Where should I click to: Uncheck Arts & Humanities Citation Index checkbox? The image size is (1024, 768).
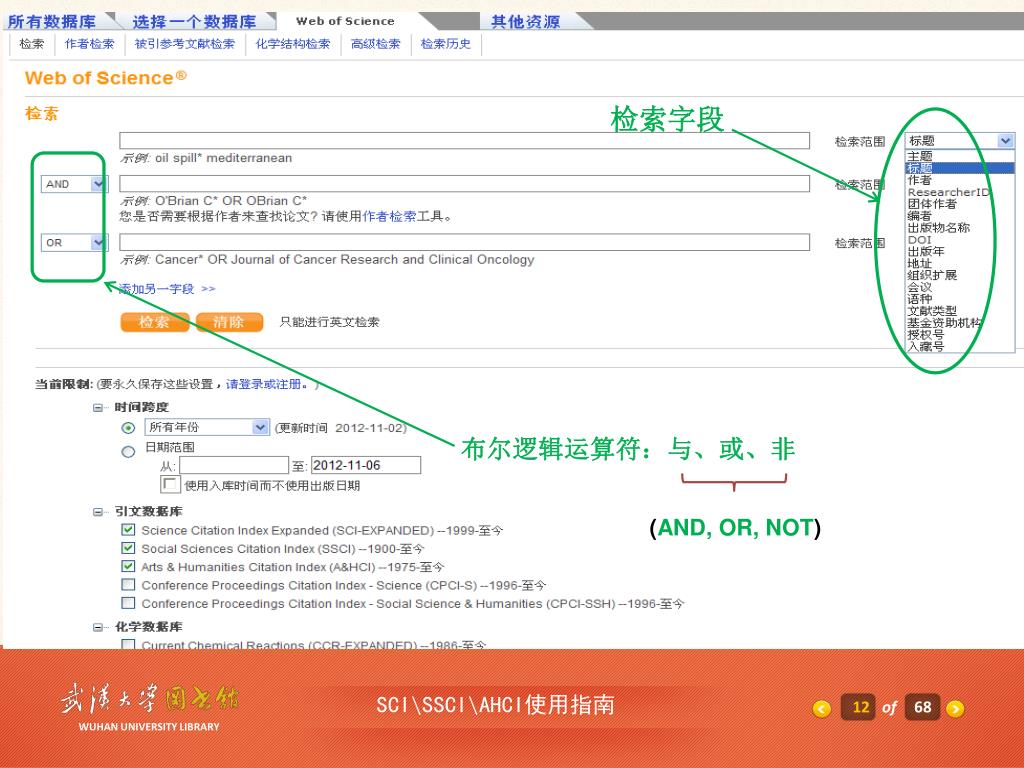pos(129,566)
